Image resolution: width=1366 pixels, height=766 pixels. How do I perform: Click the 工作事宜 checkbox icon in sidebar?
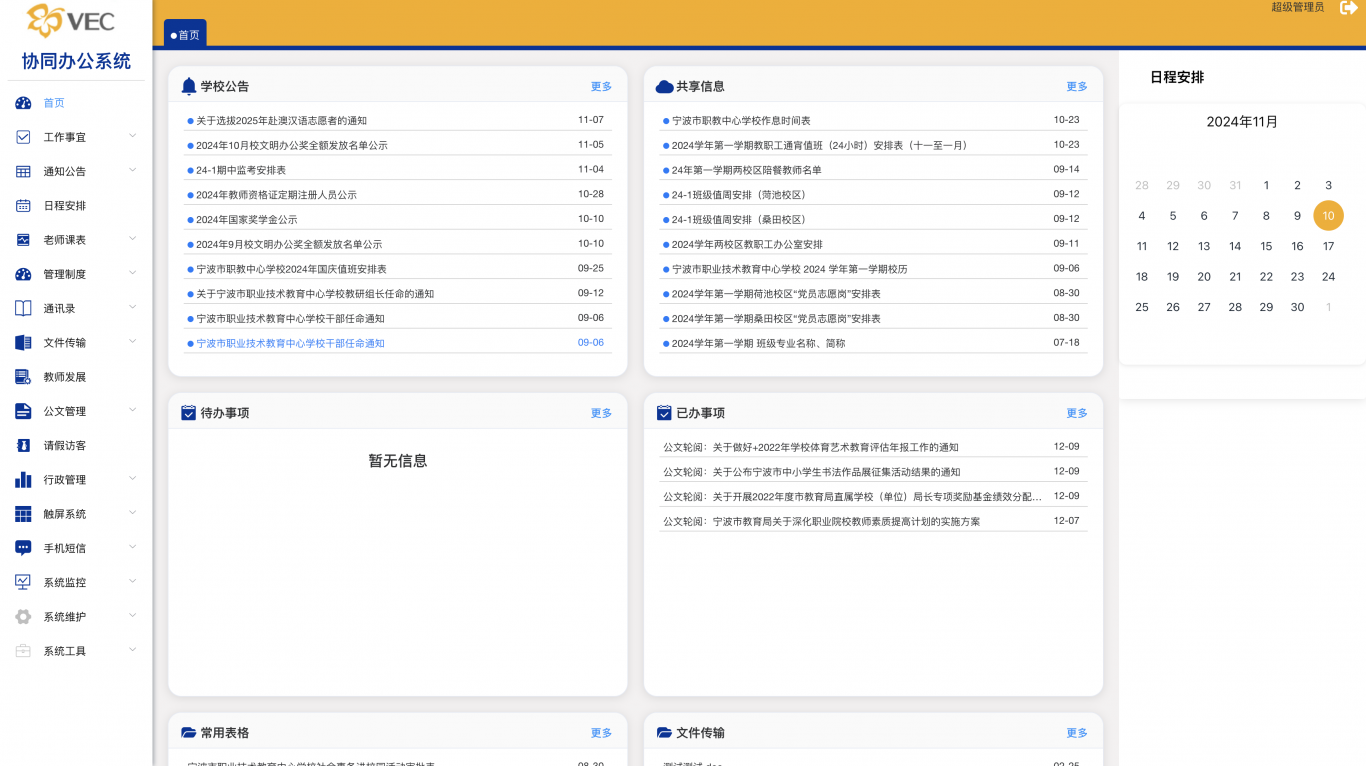[x=23, y=137]
